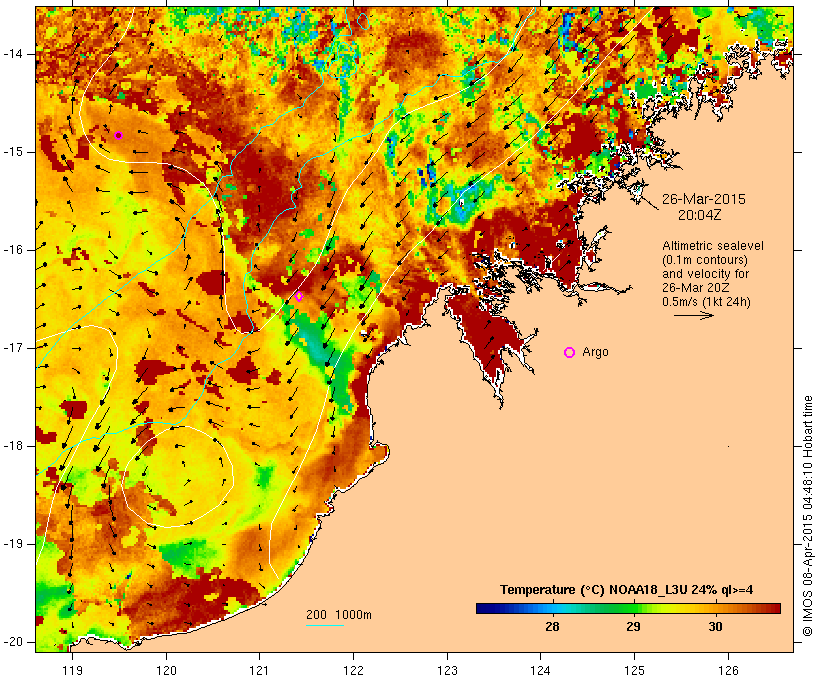The height and width of the screenshot is (680, 820).
Task: Click longitude axis label 122
Action: click(x=354, y=670)
